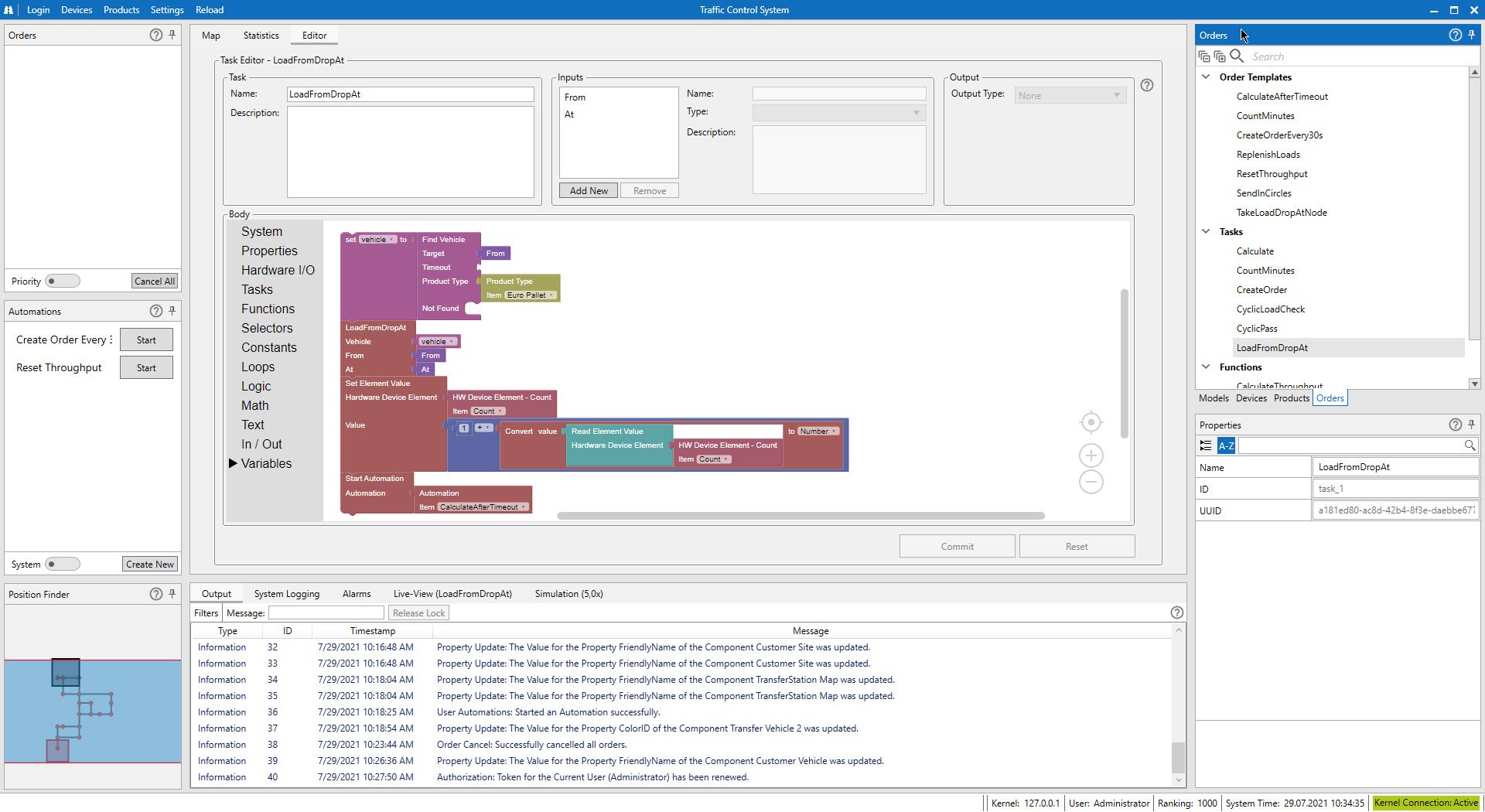Image resolution: width=1485 pixels, height=812 pixels.
Task: Collapse the Functions tree group
Action: [x=1206, y=367]
